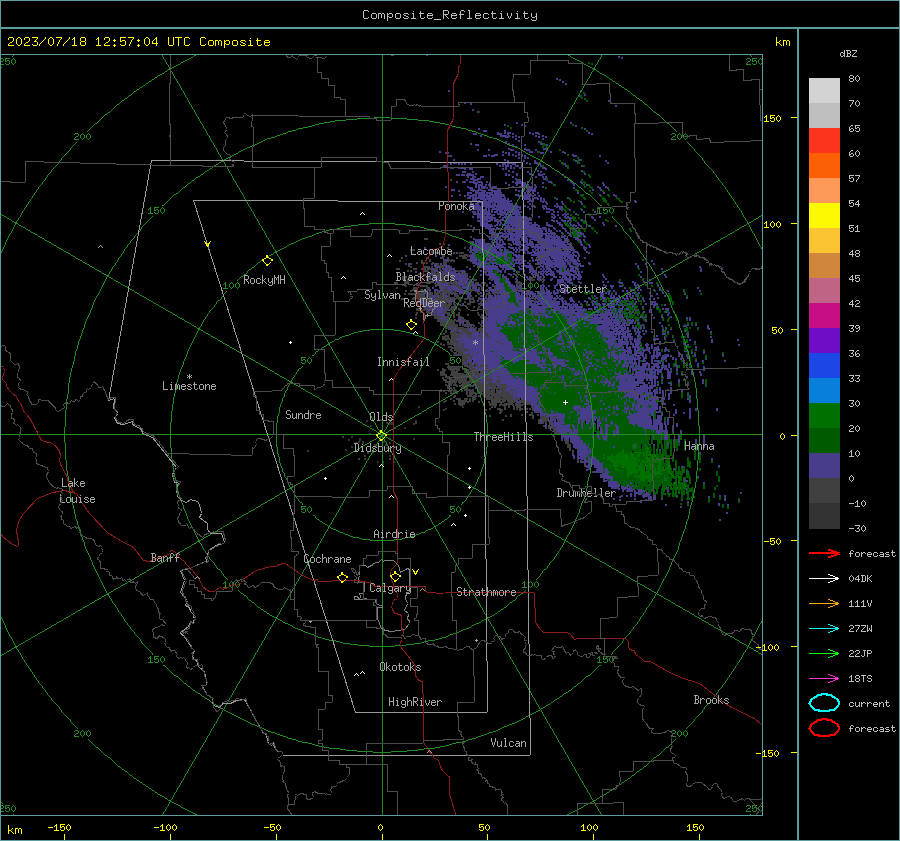900x841 pixels.
Task: Click the RockyMH label
Action: pyautogui.click(x=264, y=280)
